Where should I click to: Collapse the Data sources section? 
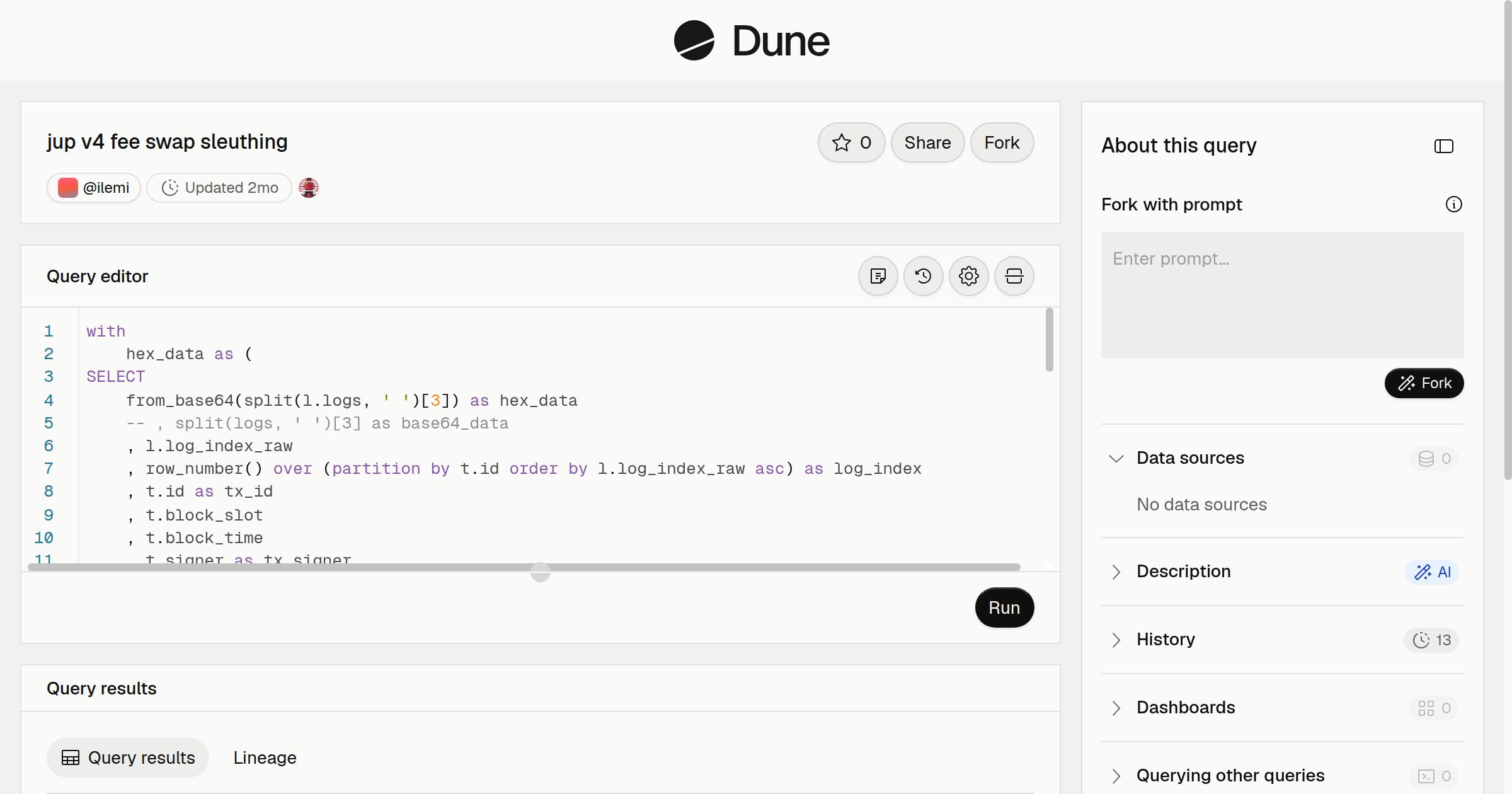1116,458
